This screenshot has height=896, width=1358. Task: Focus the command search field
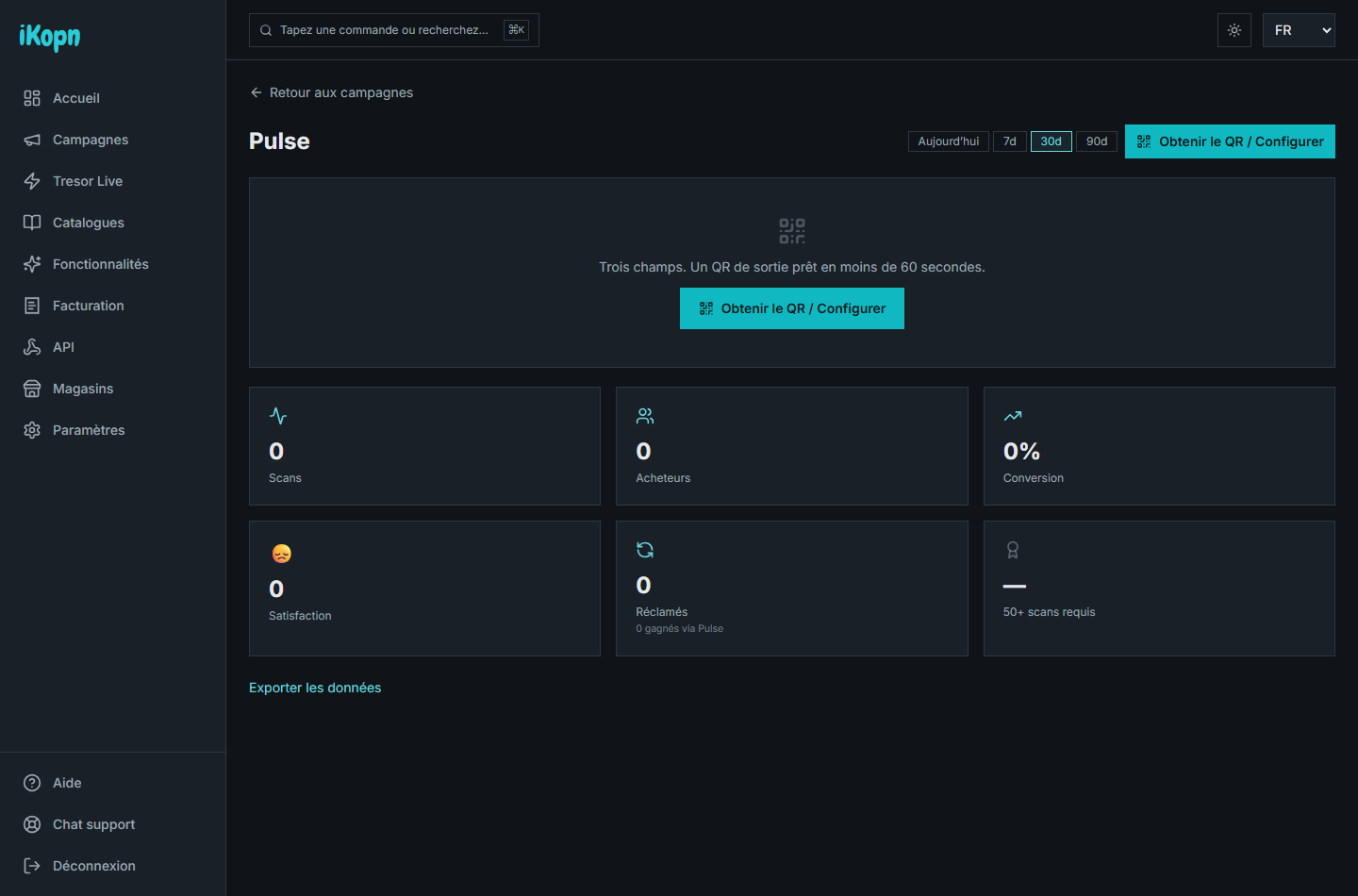[394, 30]
